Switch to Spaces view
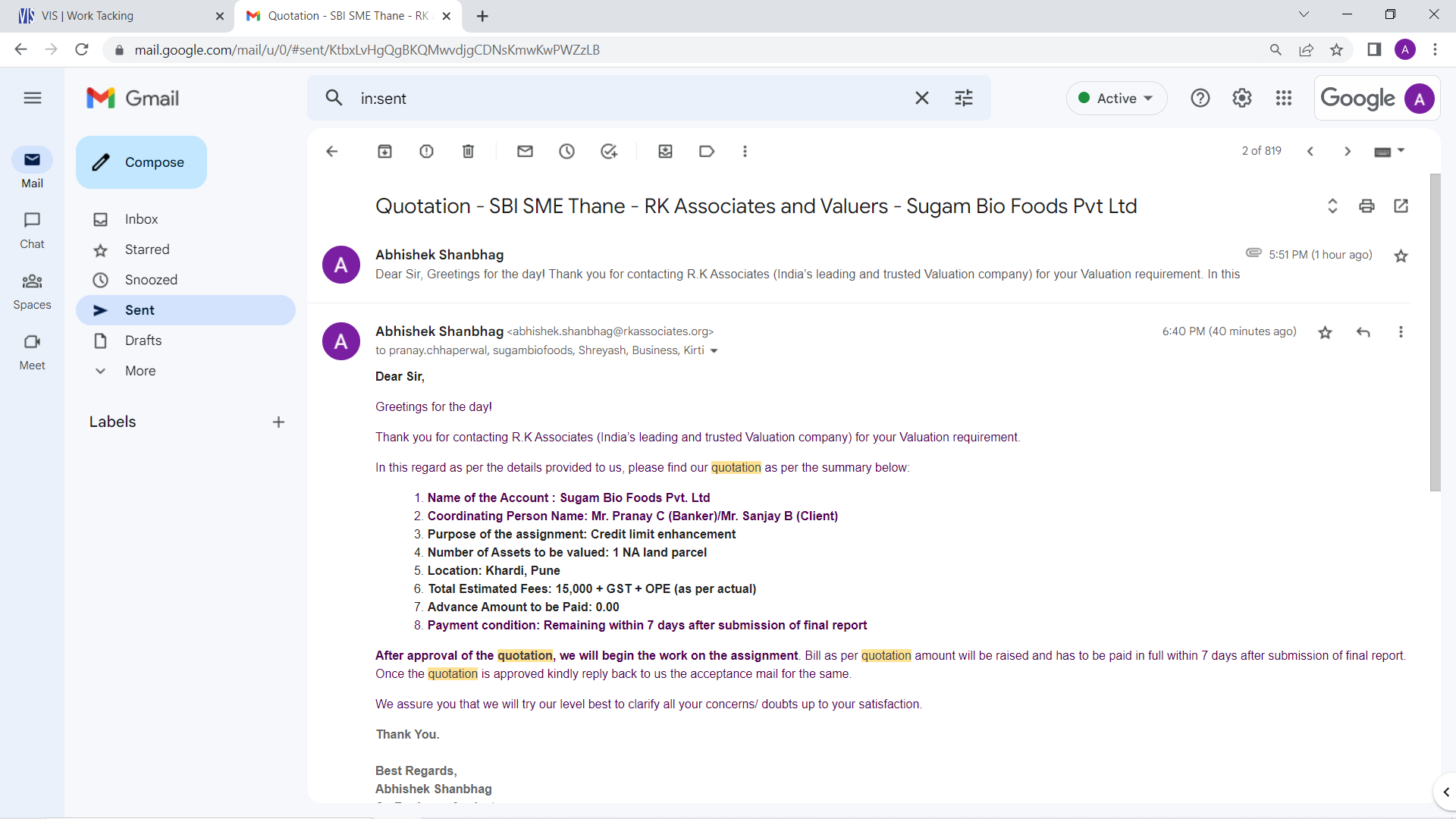The height and width of the screenshot is (819, 1456). [32, 291]
